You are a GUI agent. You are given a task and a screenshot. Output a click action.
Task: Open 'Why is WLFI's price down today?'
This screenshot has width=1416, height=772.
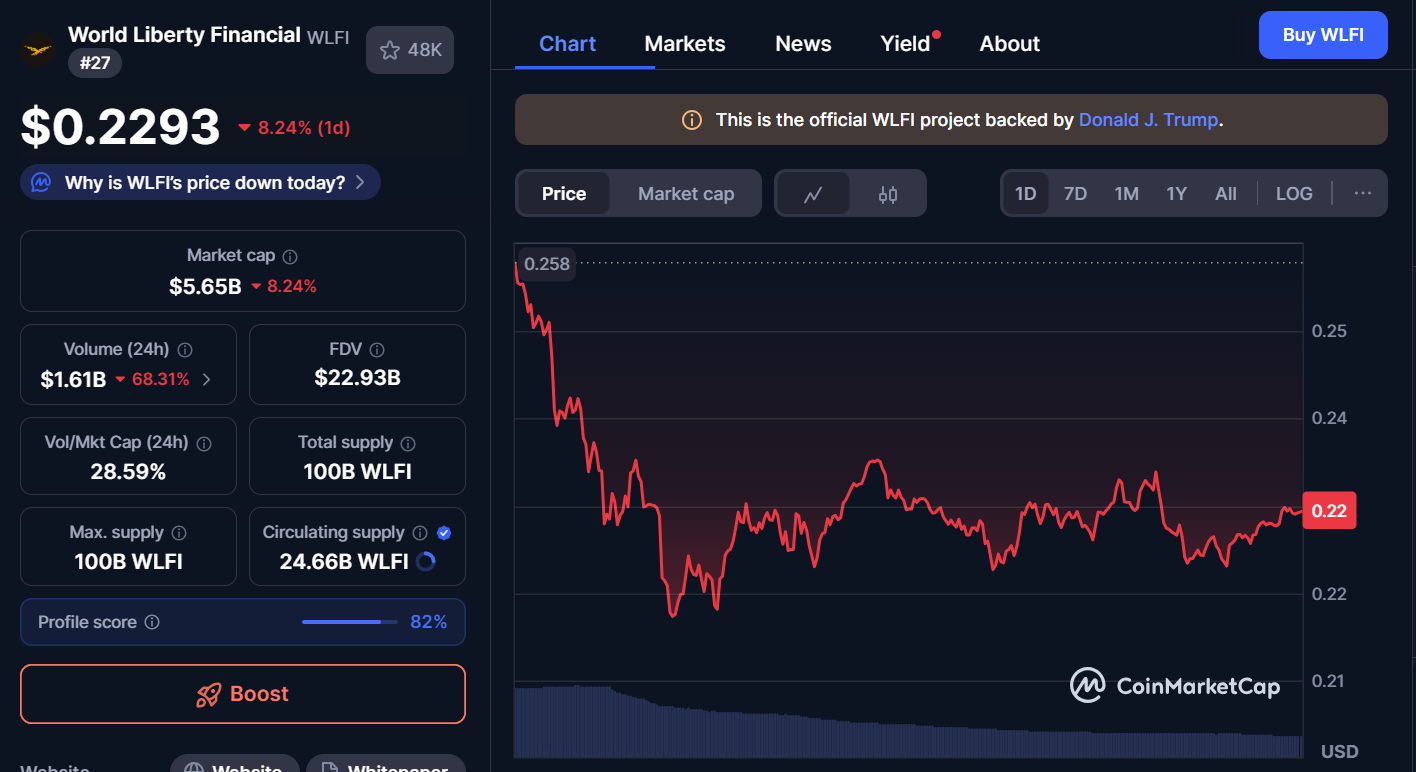(x=200, y=183)
